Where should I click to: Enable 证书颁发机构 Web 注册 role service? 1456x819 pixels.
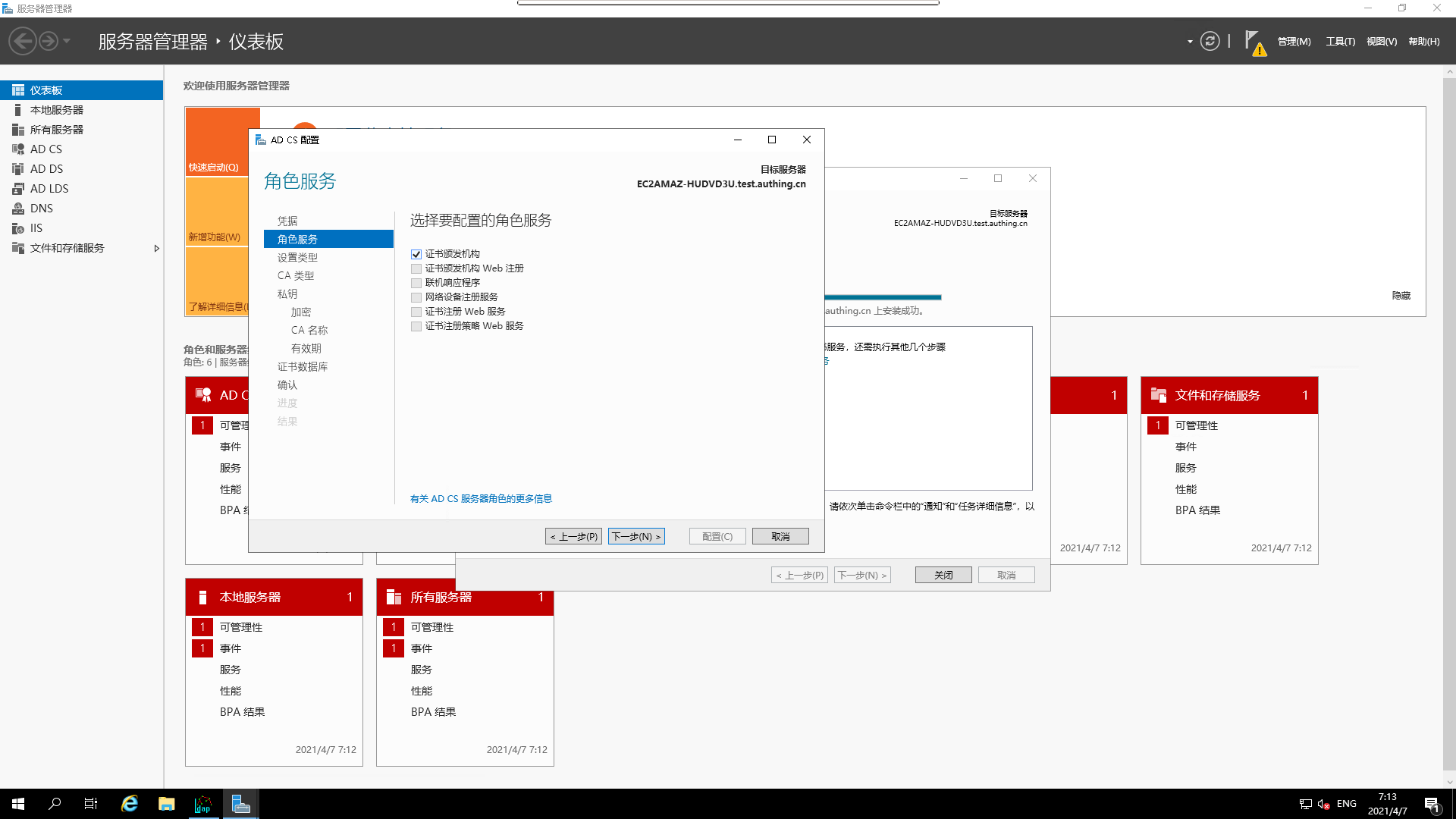(416, 268)
